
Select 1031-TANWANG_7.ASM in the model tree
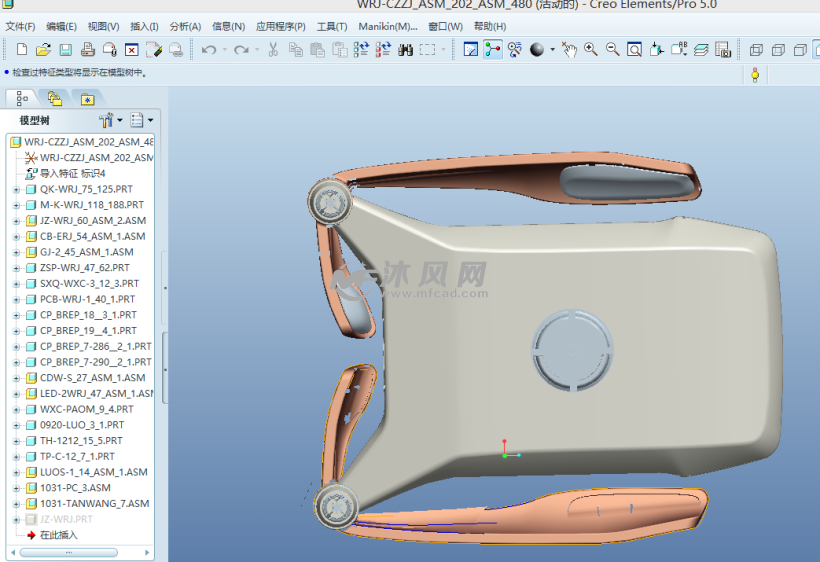[x=94, y=504]
